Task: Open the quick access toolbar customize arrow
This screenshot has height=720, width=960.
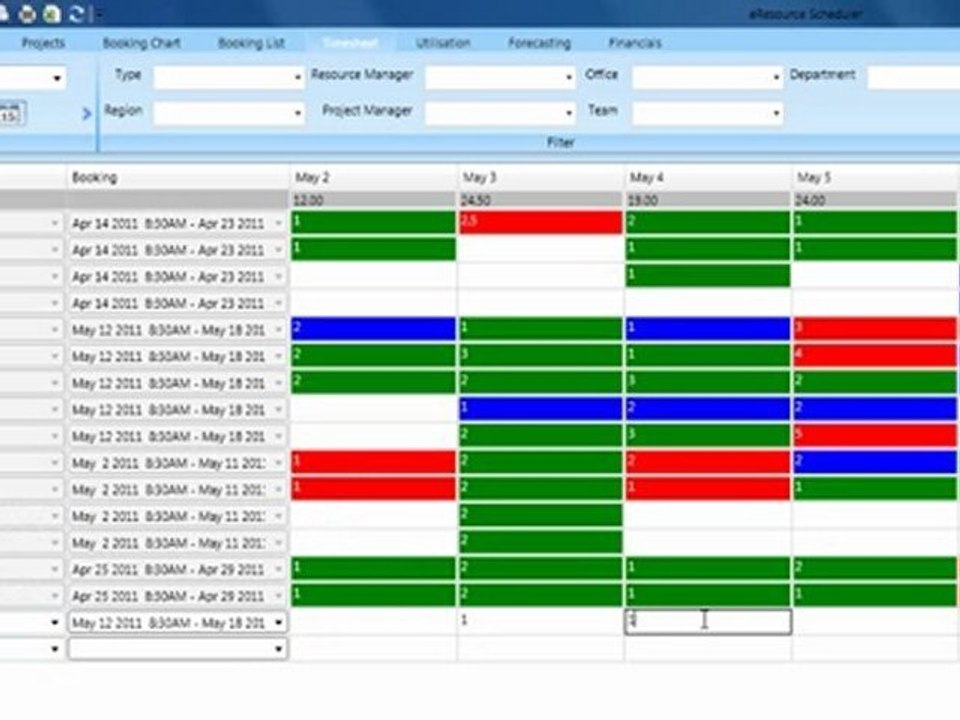Action: 99,14
